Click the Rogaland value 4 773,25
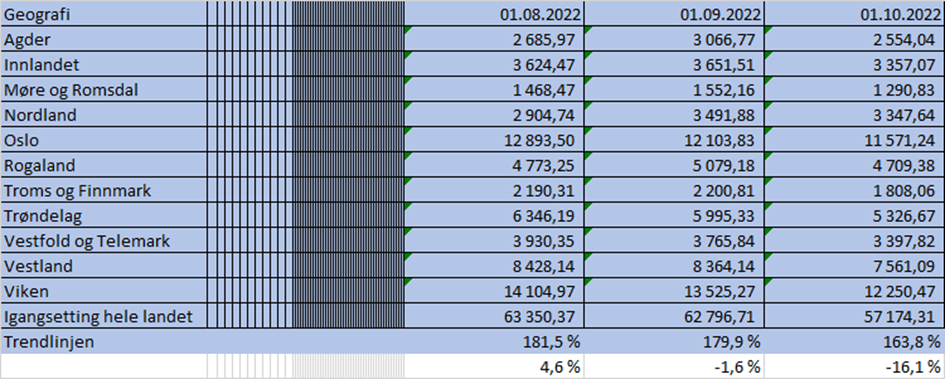Viewport: 945px width, 379px height. [494, 165]
